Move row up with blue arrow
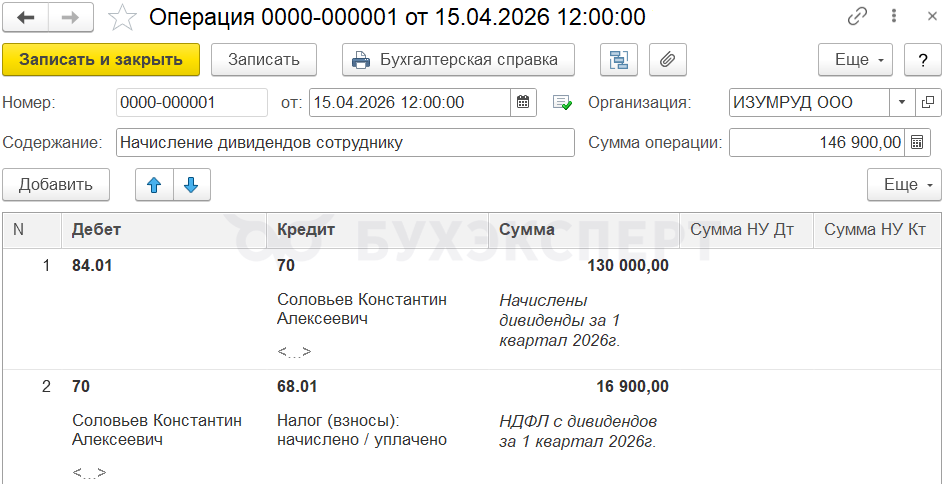The image size is (945, 484). (x=154, y=184)
